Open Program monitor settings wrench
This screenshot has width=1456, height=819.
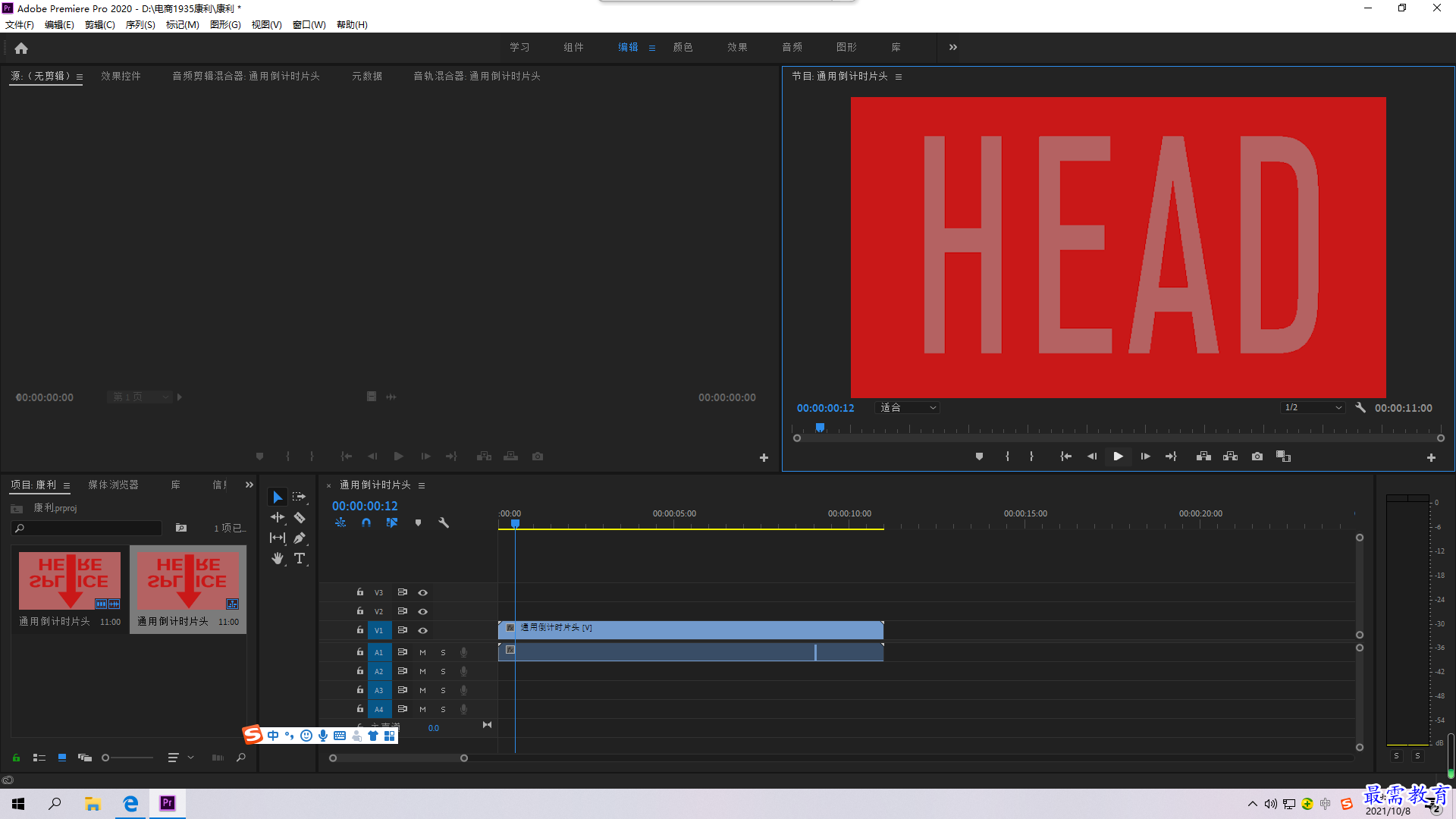(x=1360, y=407)
